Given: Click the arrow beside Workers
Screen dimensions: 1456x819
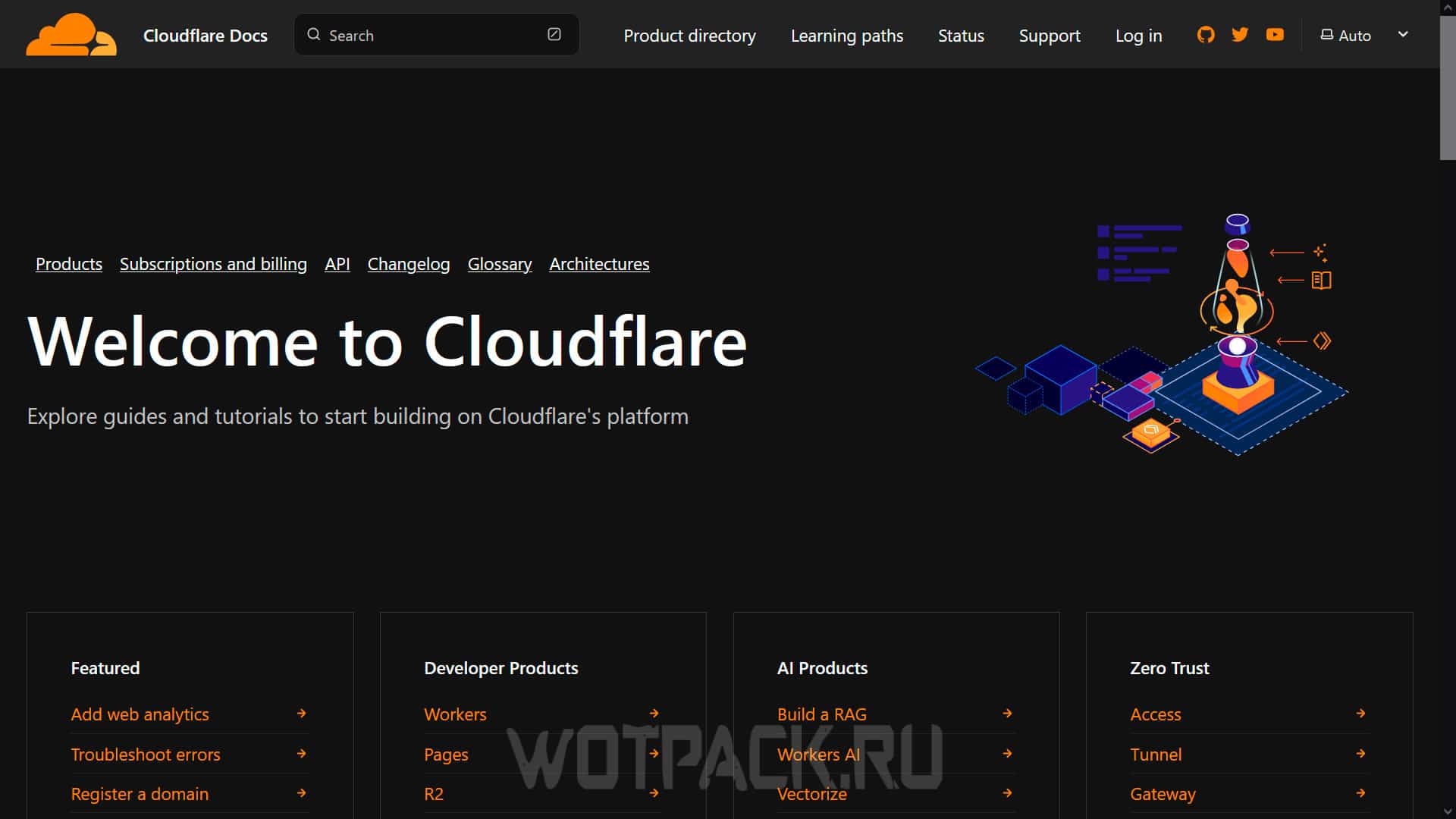Looking at the screenshot, I should click(x=654, y=714).
